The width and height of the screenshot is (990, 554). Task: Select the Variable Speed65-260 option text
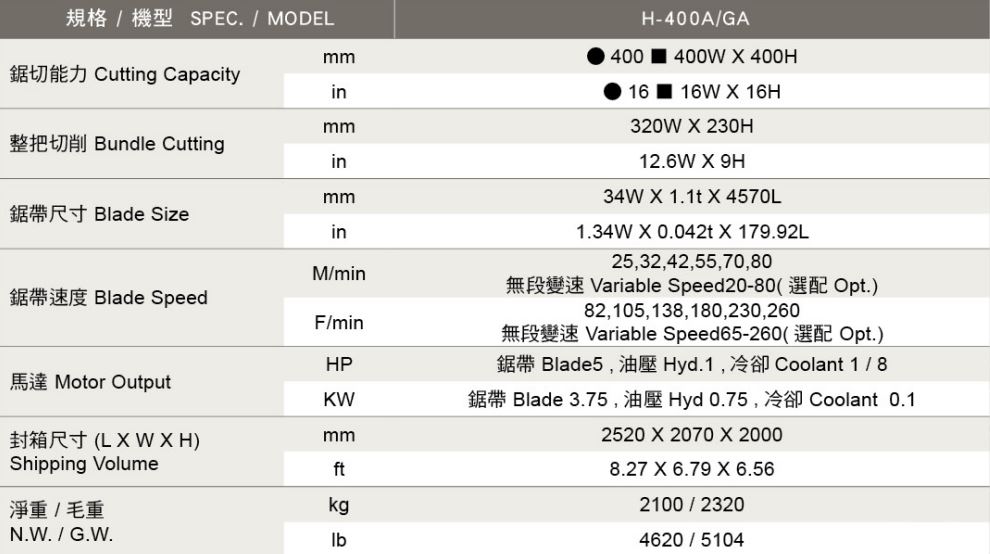[x=692, y=333]
